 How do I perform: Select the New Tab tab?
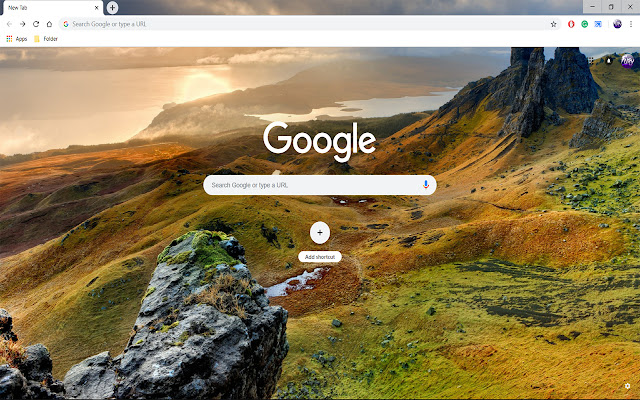52,7
